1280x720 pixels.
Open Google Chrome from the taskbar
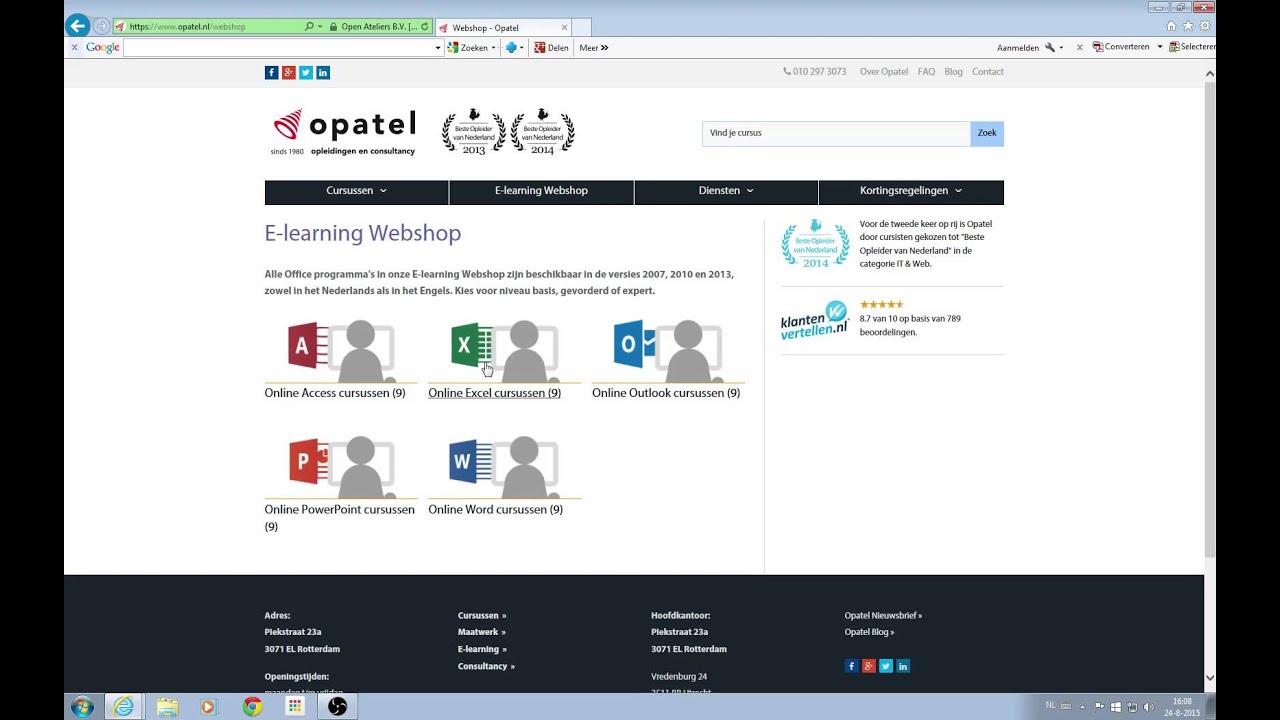(x=252, y=707)
